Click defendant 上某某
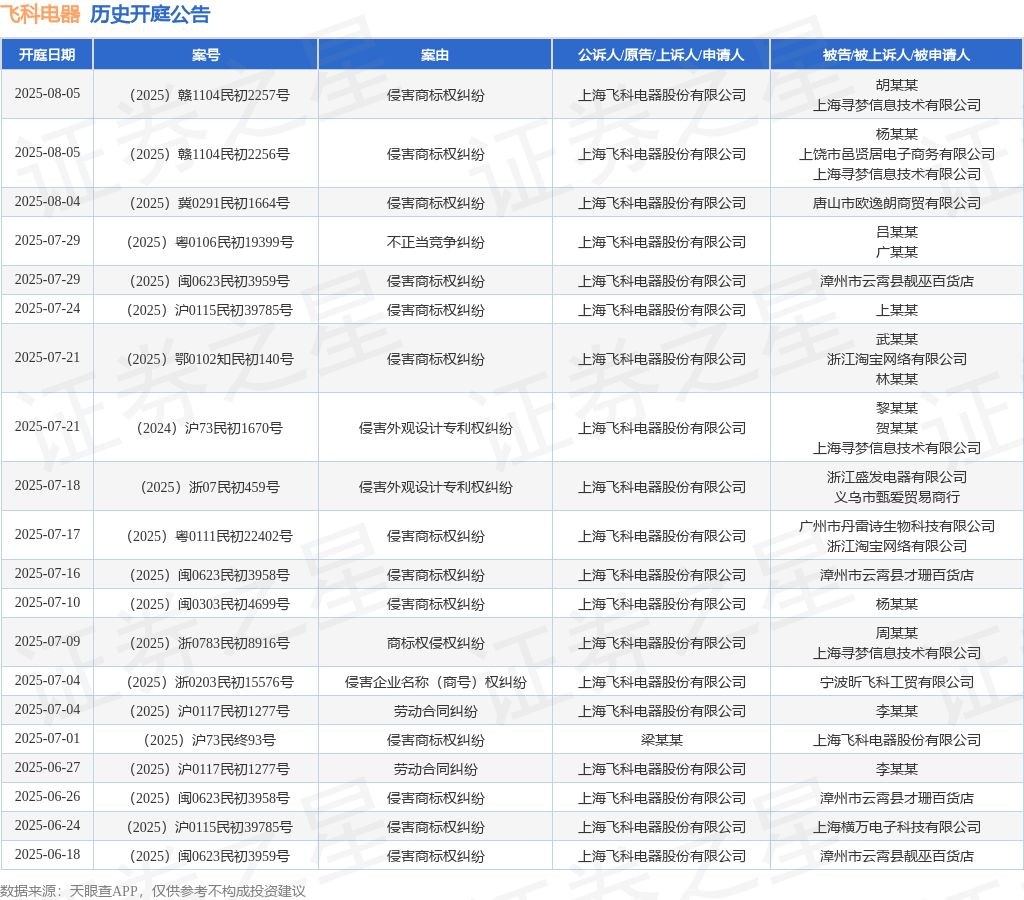 point(897,310)
